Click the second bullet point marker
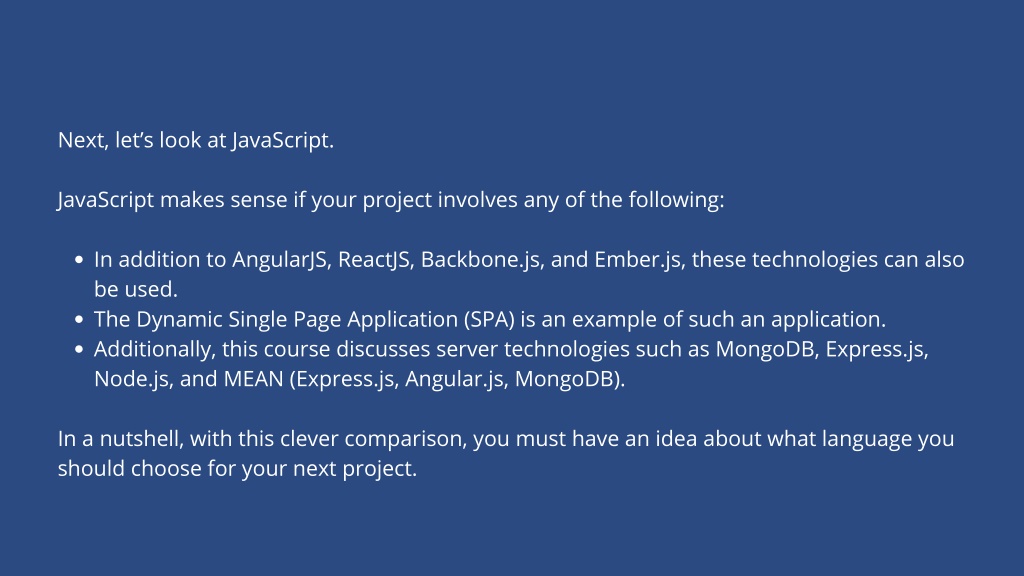This screenshot has height=576, width=1024. [79, 319]
